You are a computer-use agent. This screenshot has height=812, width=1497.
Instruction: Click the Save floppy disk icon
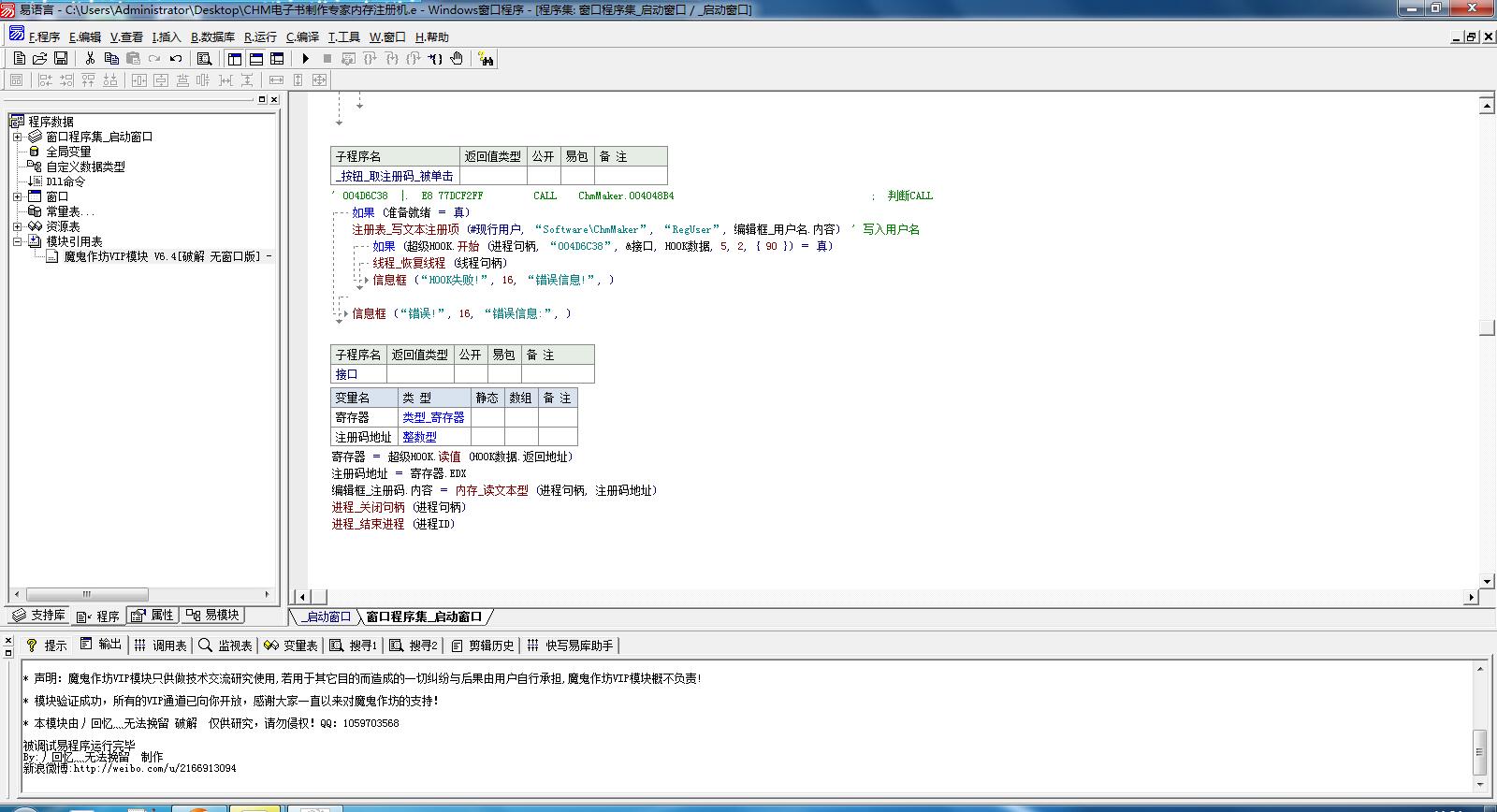(x=61, y=58)
